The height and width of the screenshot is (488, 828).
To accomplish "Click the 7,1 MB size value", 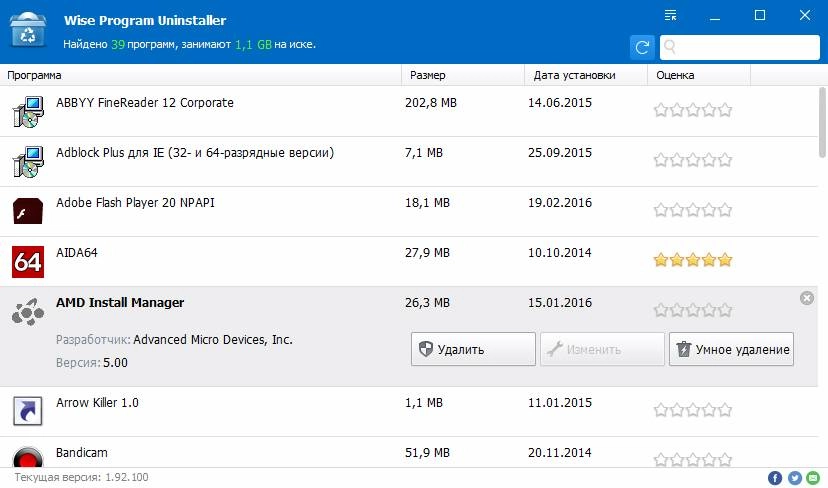I will pyautogui.click(x=424, y=153).
